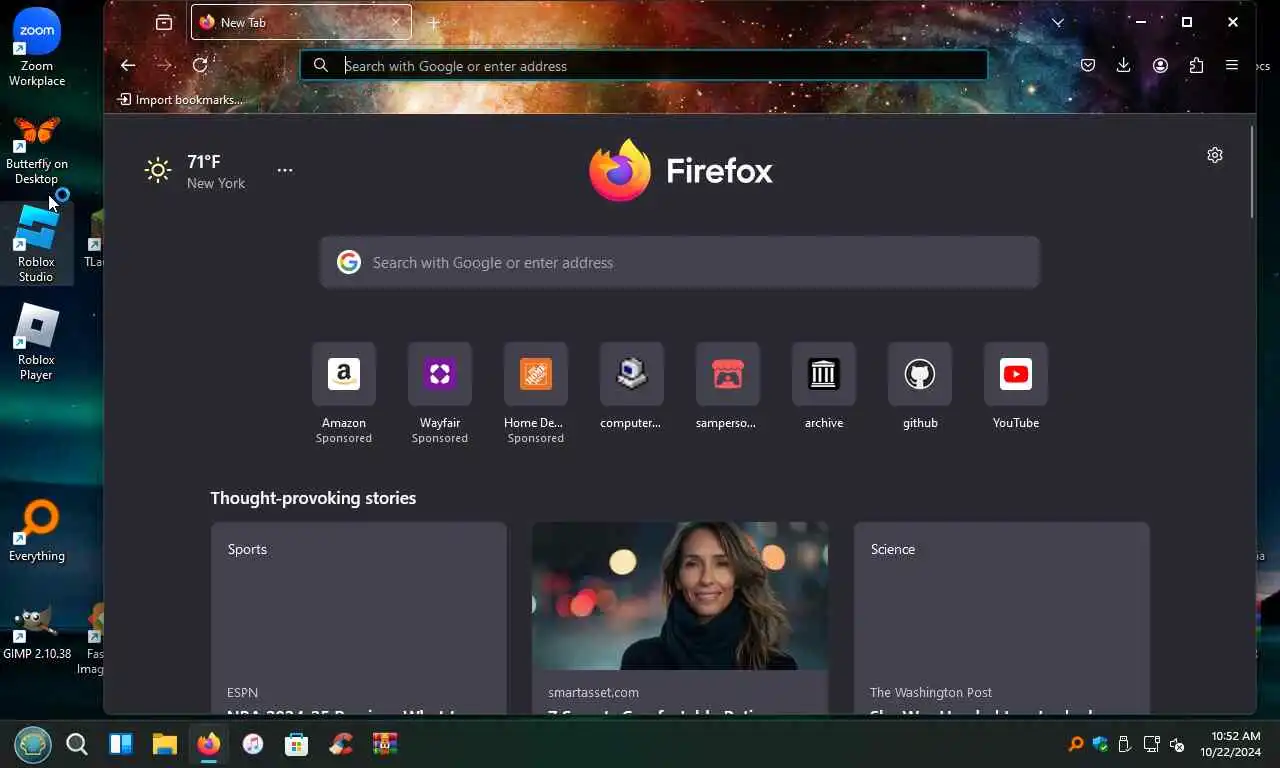The height and width of the screenshot is (768, 1280).
Task: Open WinRAR icon on taskbar
Action: click(x=385, y=744)
